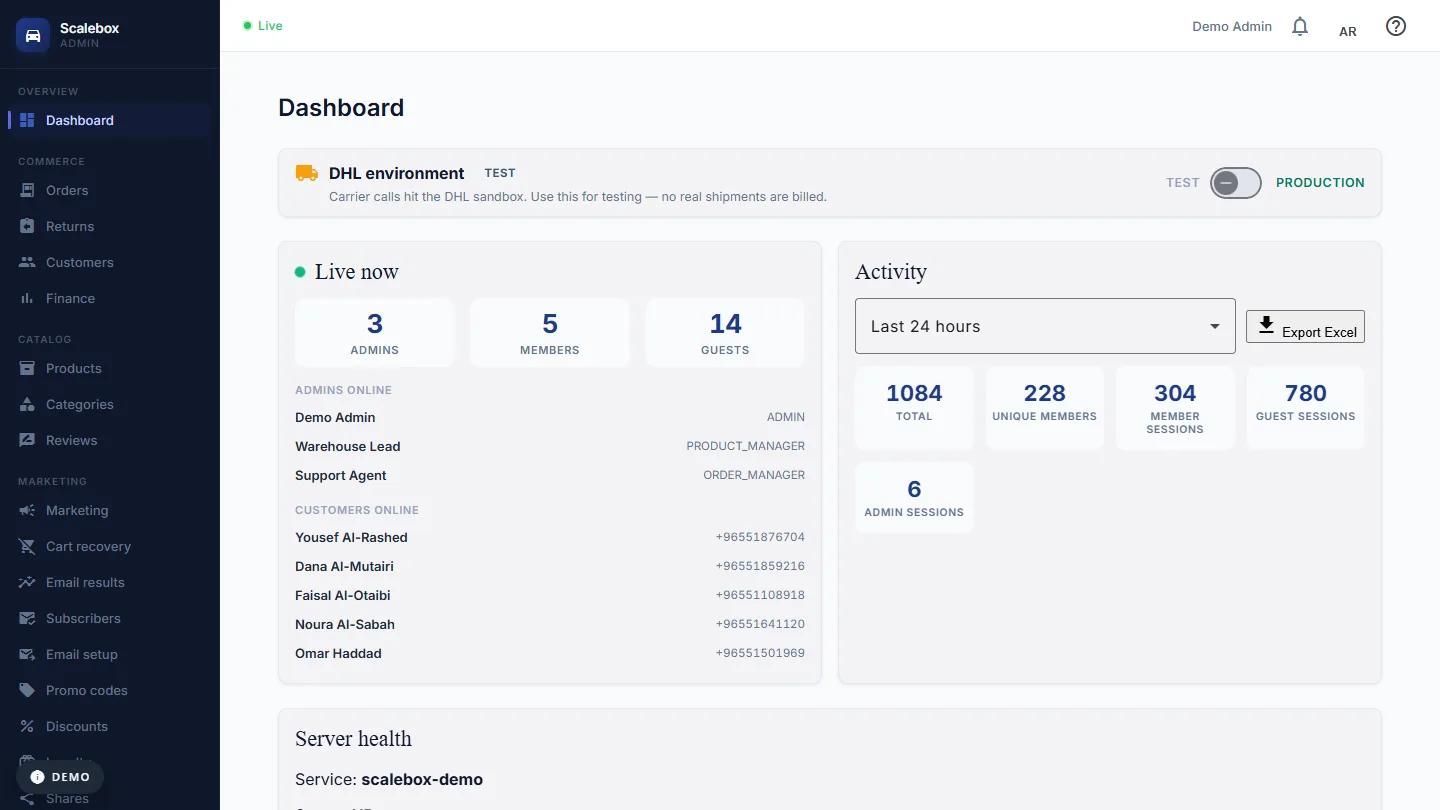Navigate to Products in the sidebar
1440x810 pixels.
pyautogui.click(x=110, y=368)
